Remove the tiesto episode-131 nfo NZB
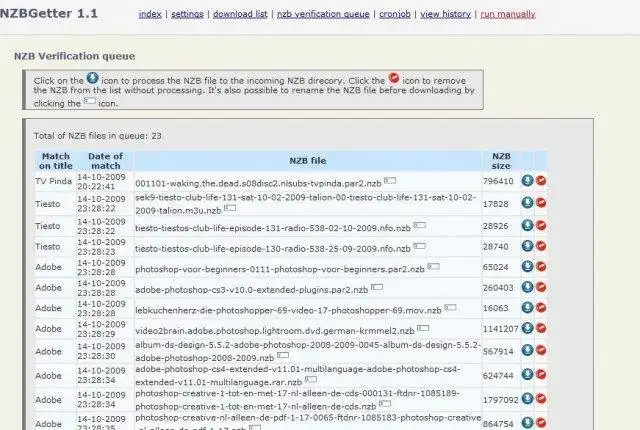This screenshot has width=640, height=430. click(541, 225)
